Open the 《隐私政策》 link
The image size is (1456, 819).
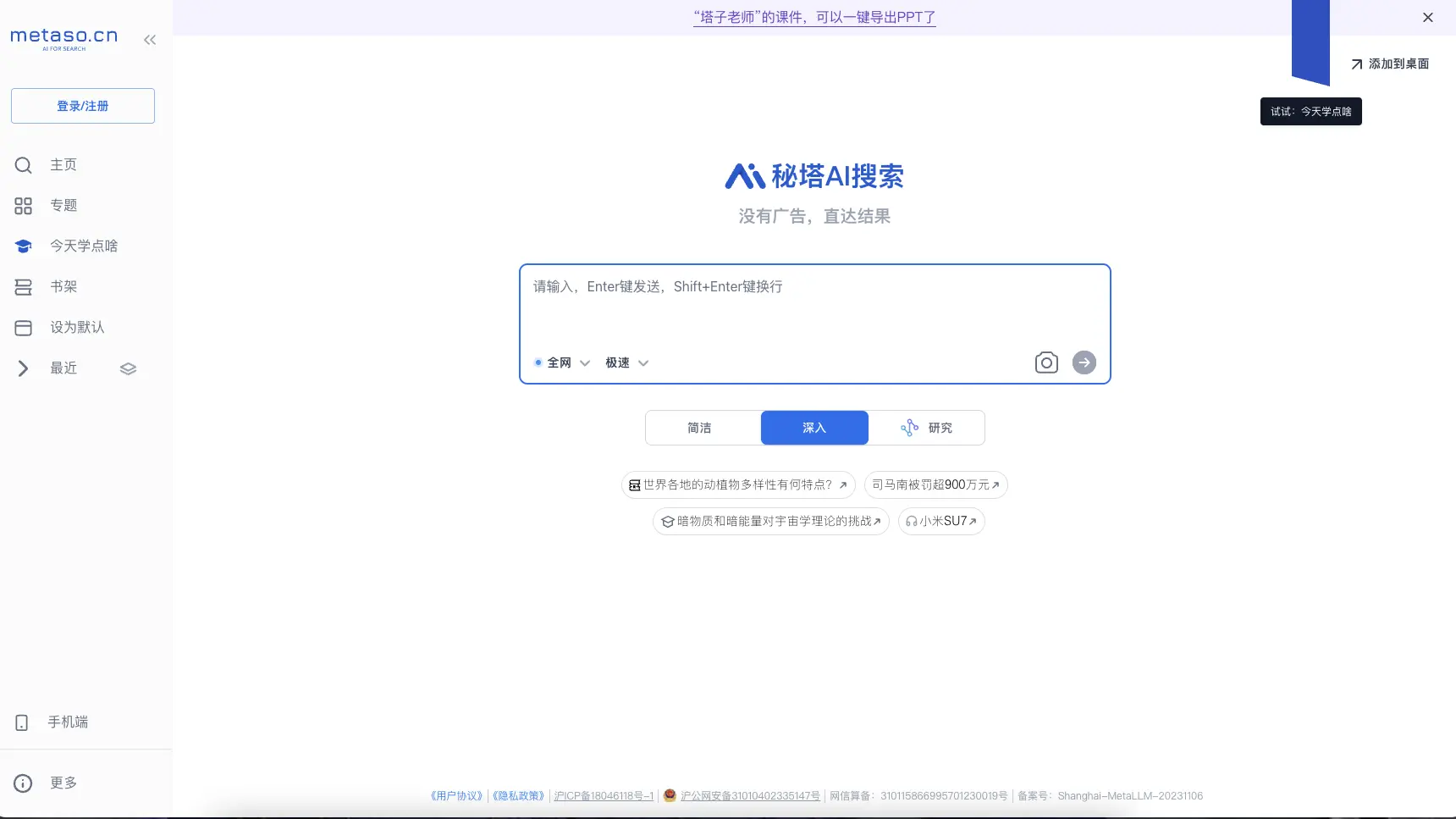click(519, 796)
